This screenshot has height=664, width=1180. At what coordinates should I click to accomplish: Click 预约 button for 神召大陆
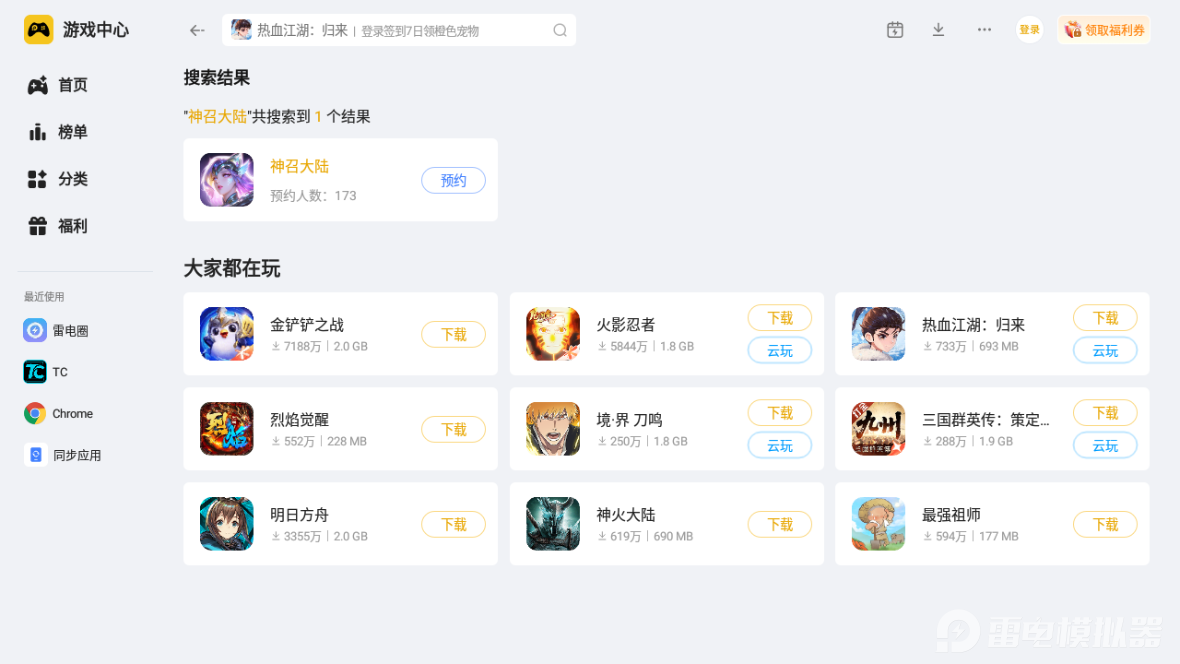[453, 181]
